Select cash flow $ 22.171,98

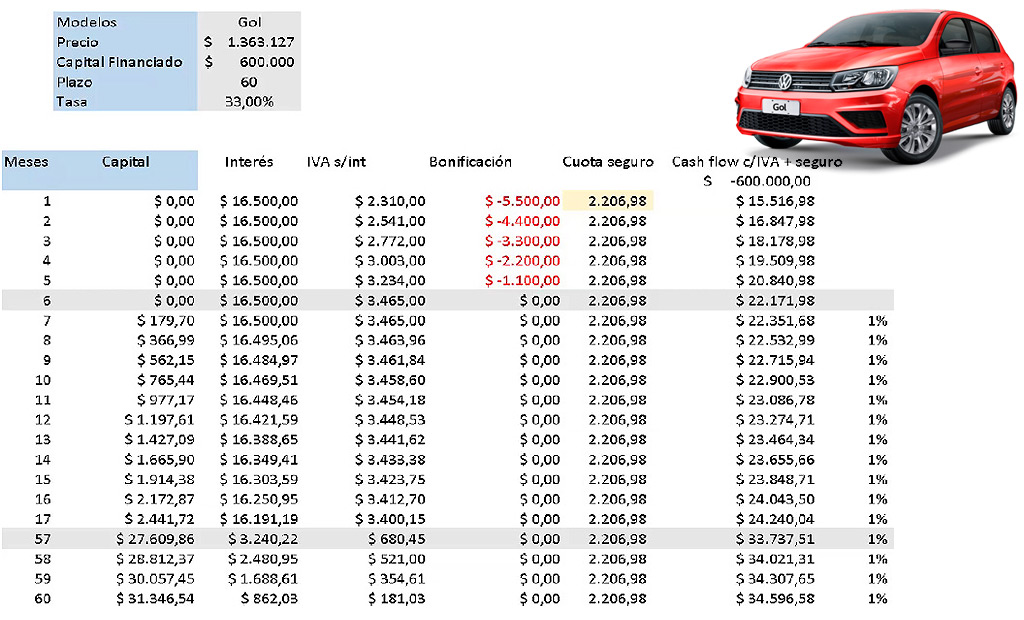pos(775,301)
